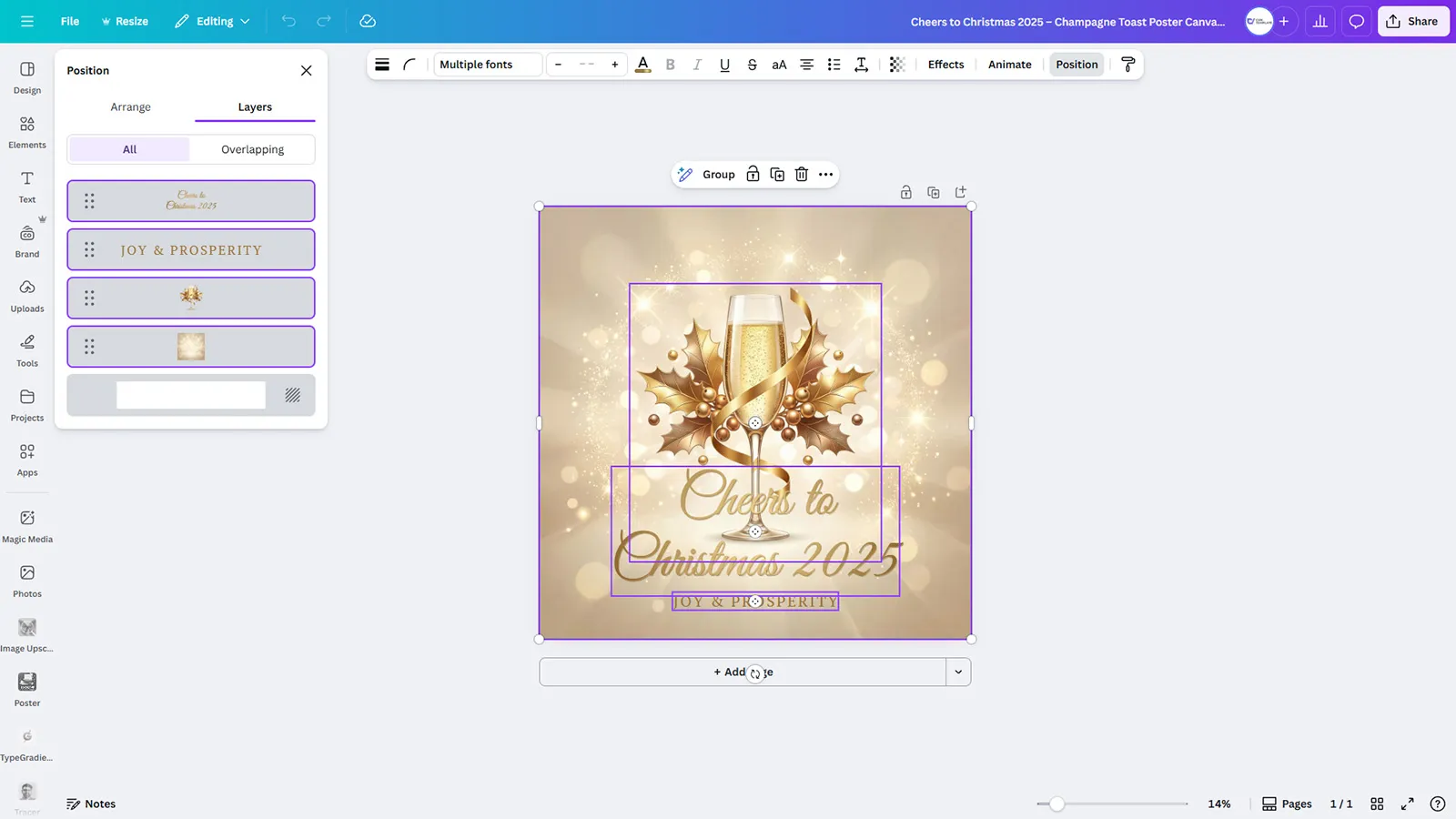The height and width of the screenshot is (819, 1456).
Task: Click the transparency checkerboard icon
Action: [896, 64]
